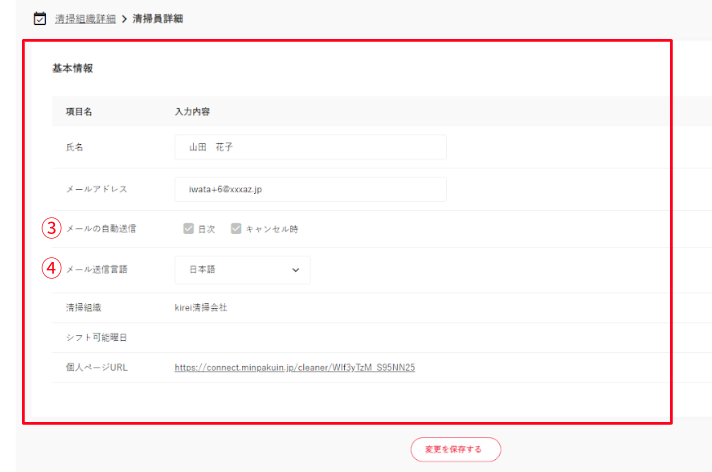Click the red circled number ③ marker
Viewport: 712px width, 472px height.
coord(51,228)
